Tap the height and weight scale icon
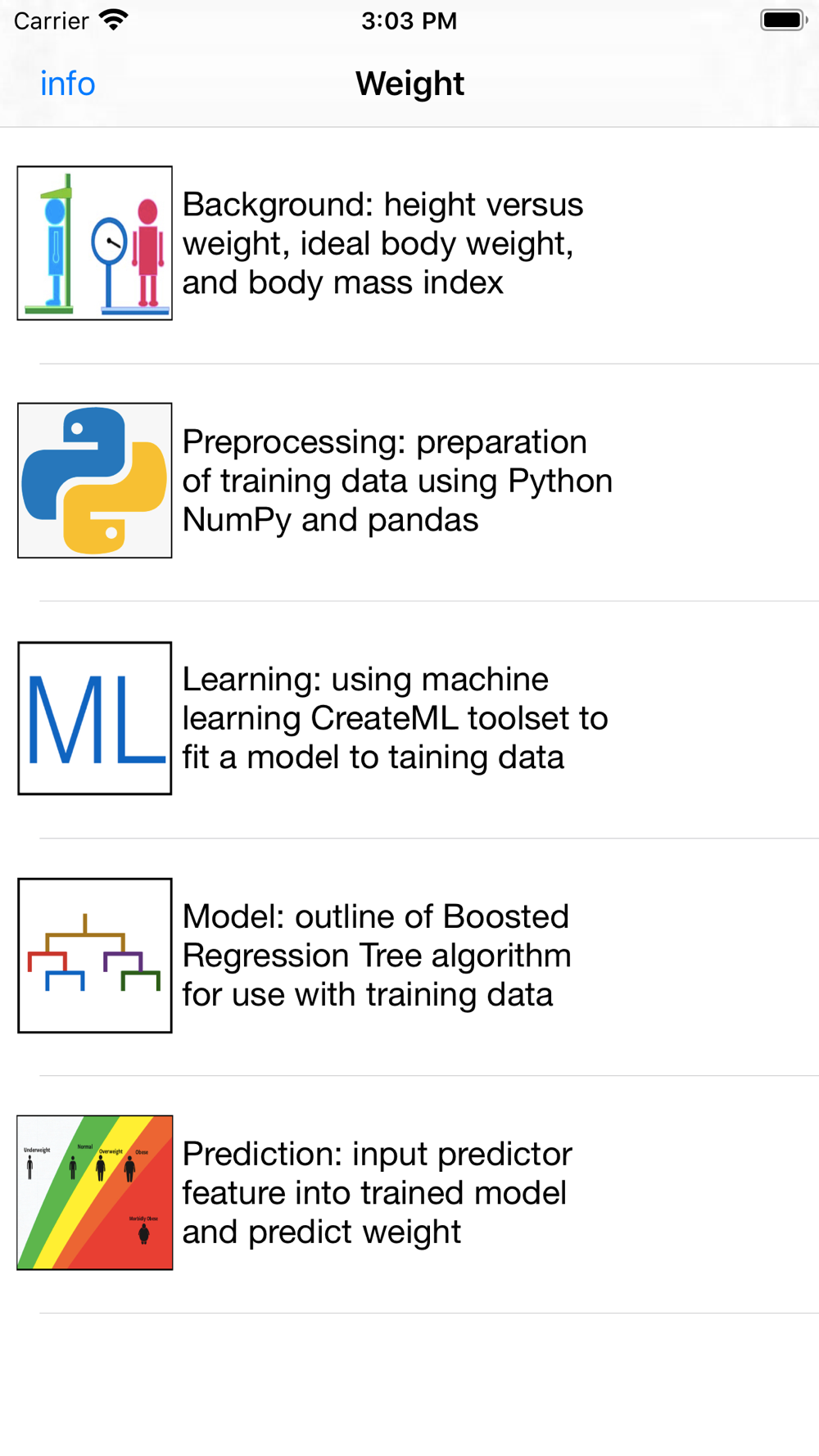This screenshot has width=819, height=1456. [x=95, y=243]
